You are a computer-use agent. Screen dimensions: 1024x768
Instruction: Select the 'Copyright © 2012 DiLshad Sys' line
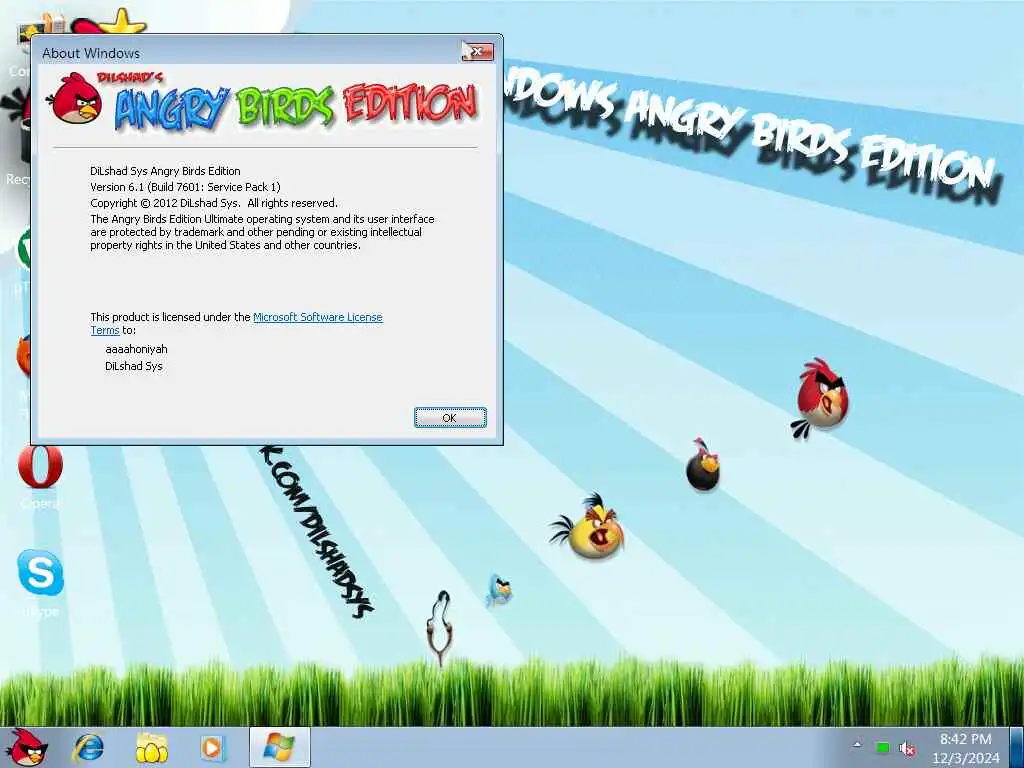214,203
